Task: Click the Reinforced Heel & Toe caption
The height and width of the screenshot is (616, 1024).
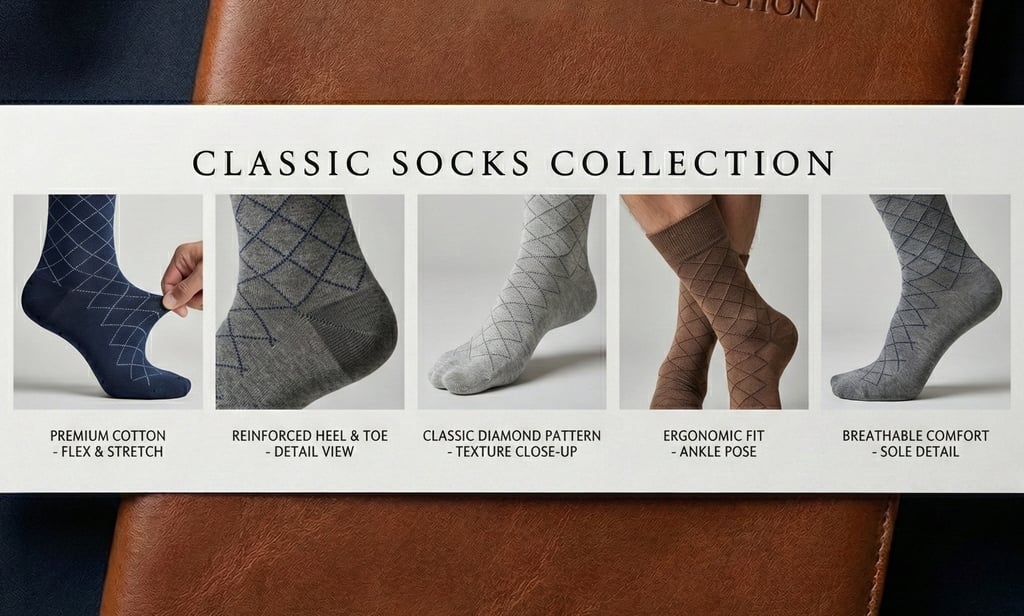Action: pos(310,436)
